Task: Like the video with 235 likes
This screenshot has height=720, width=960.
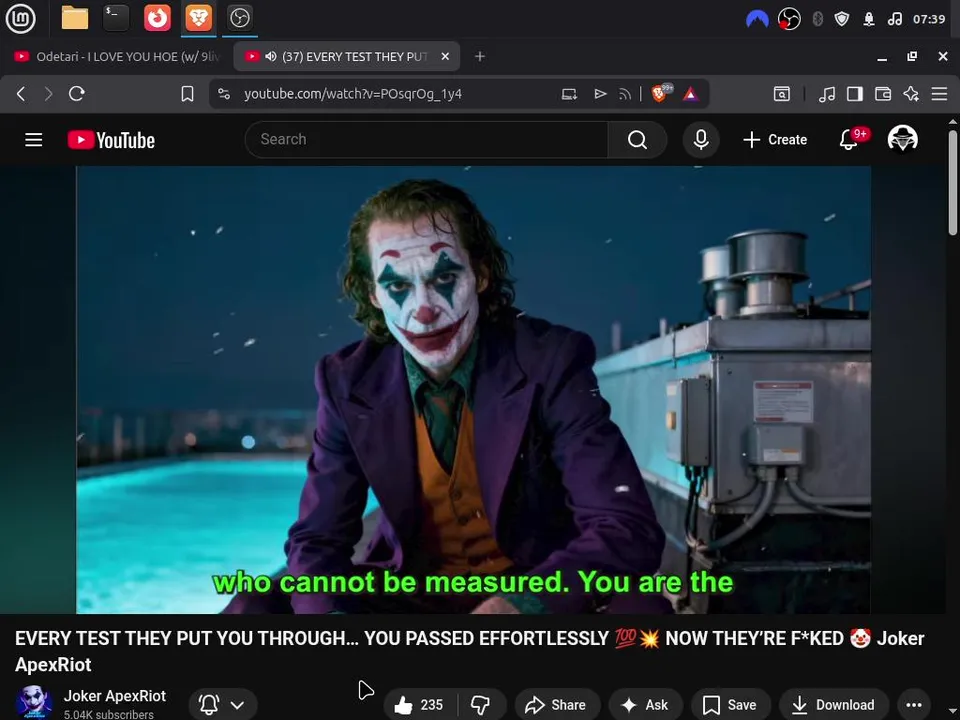Action: [419, 705]
